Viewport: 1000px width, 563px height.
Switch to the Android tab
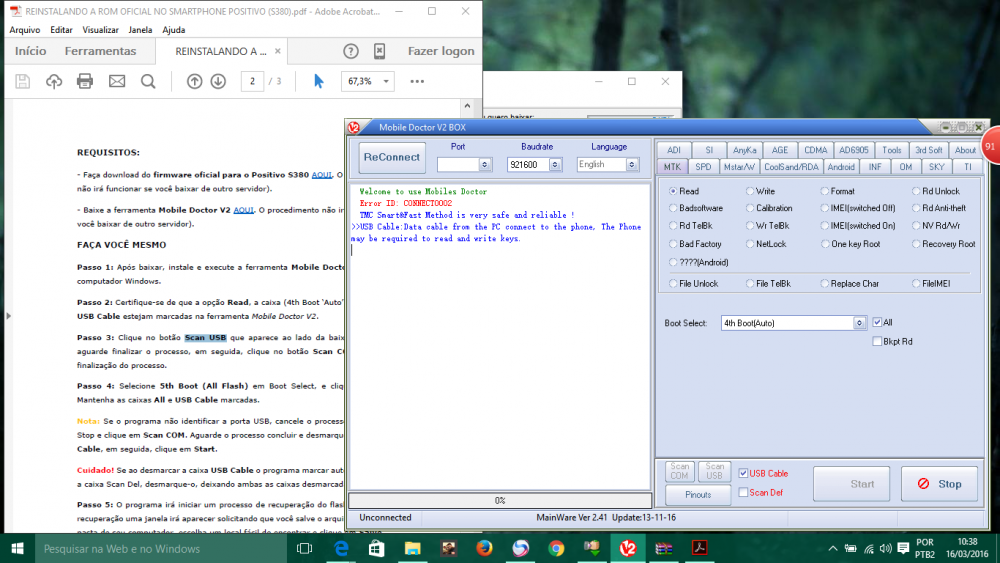point(841,166)
